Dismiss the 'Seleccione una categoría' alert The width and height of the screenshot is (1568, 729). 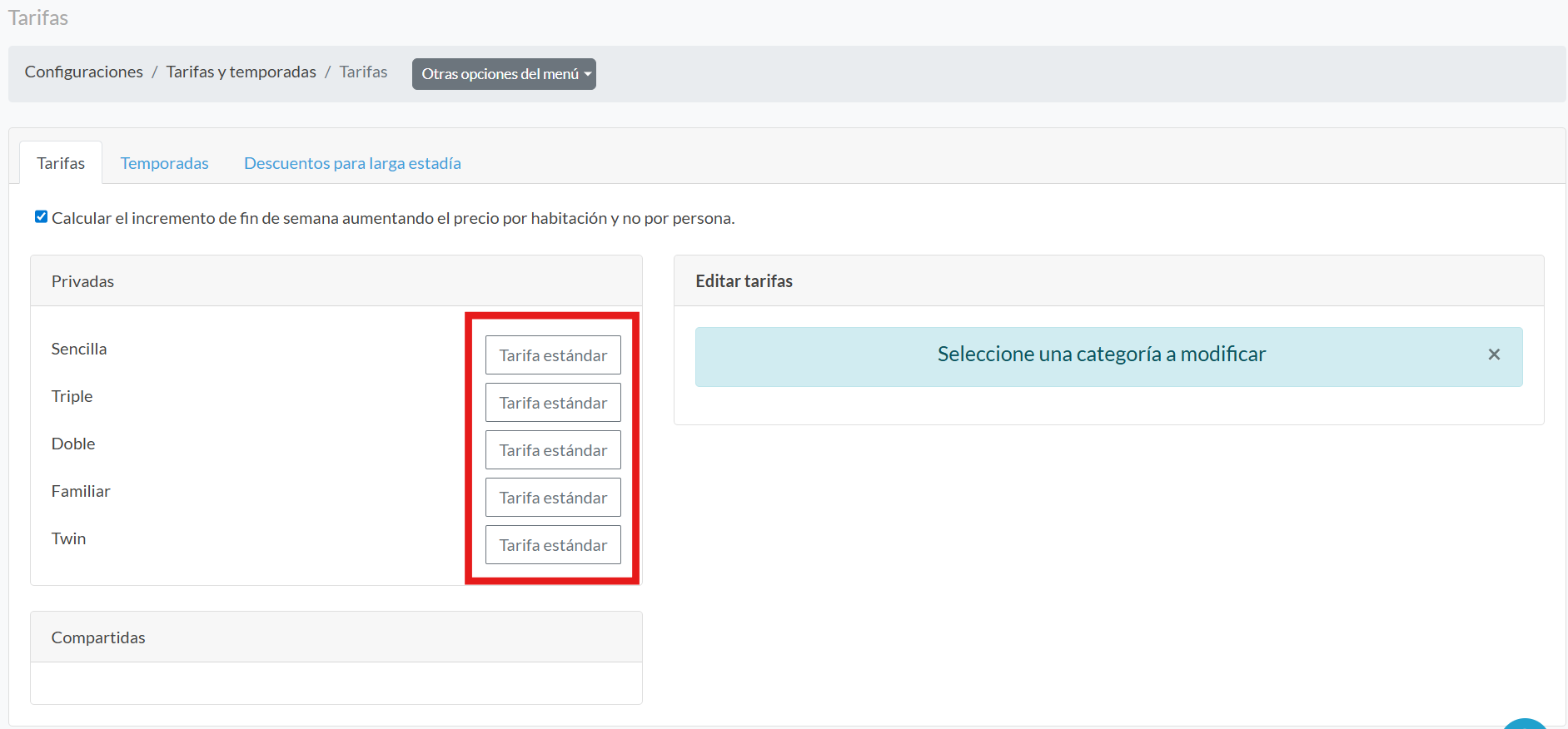click(1494, 355)
